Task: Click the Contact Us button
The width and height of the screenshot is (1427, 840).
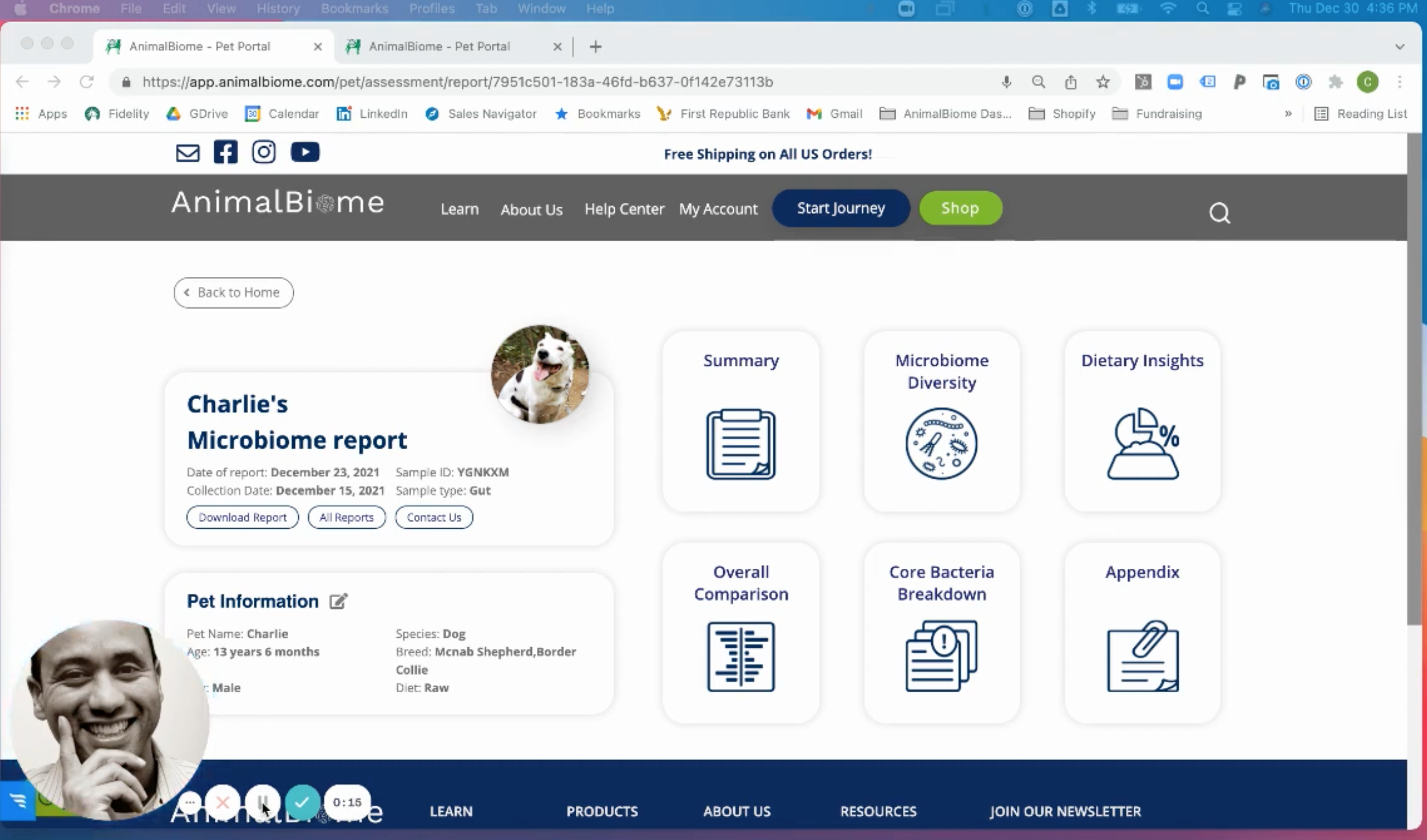Action: [x=434, y=518]
